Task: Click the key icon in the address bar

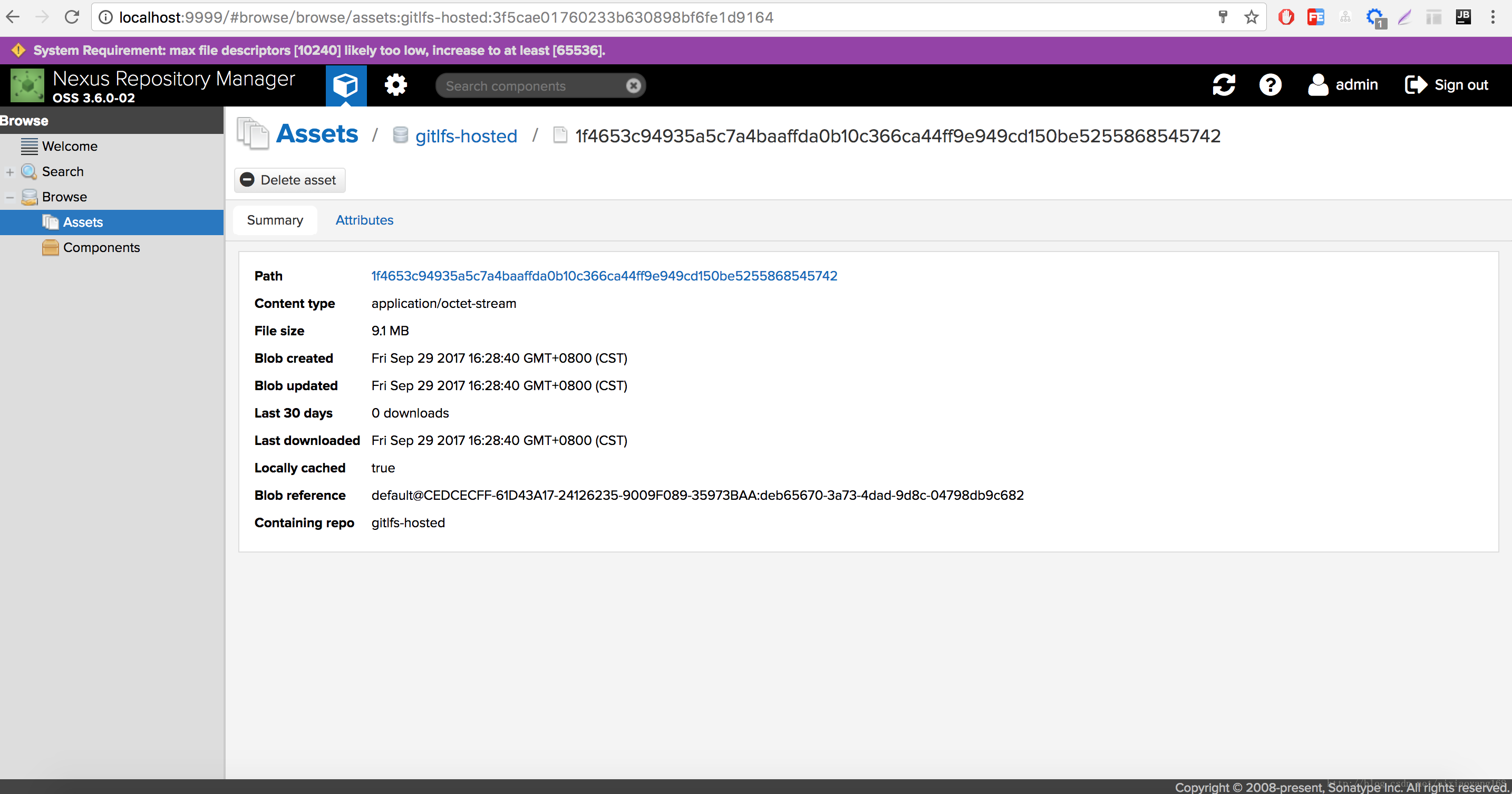Action: tap(1223, 17)
